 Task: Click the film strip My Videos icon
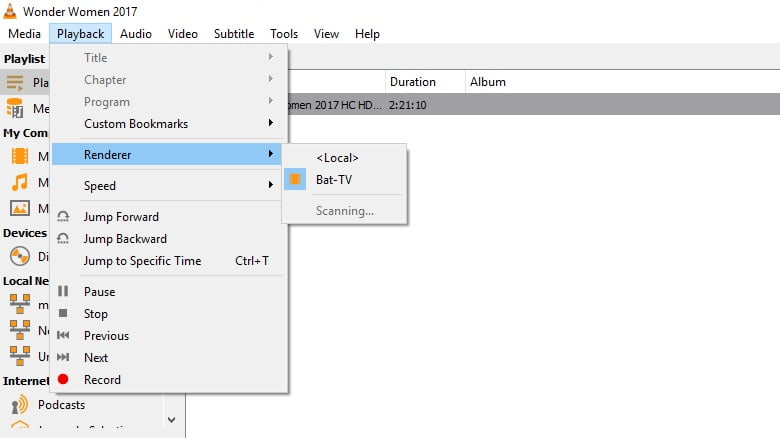(x=20, y=156)
